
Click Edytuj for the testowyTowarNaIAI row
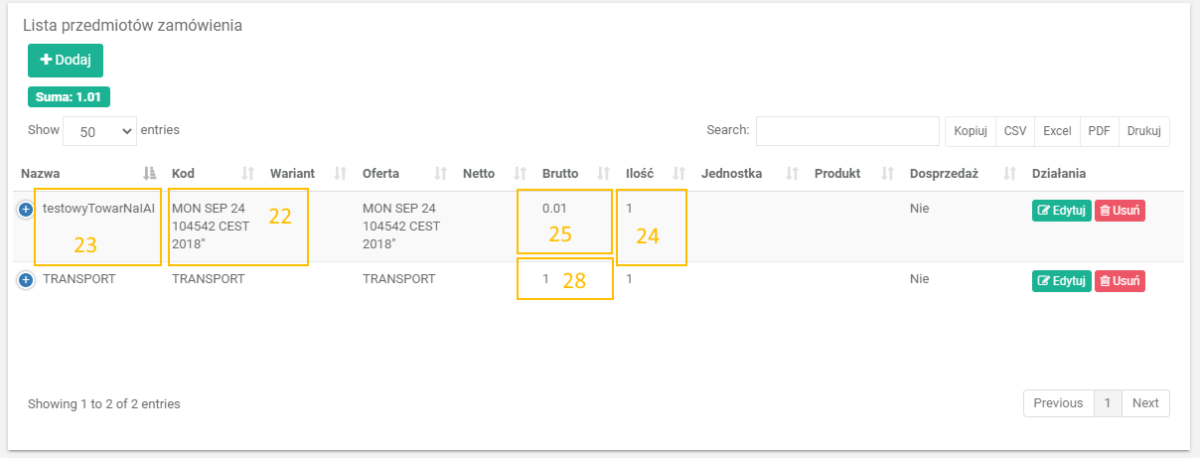[1061, 210]
